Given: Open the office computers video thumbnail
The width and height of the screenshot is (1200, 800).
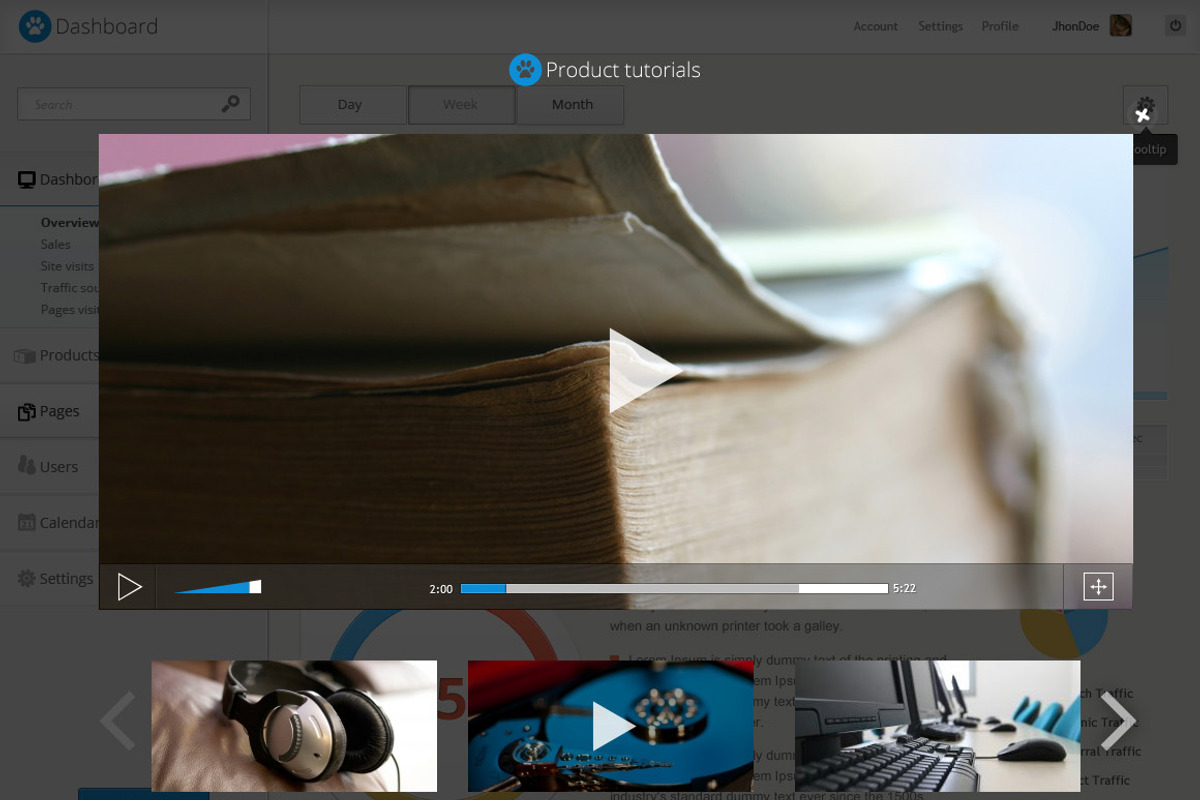Looking at the screenshot, I should (937, 726).
